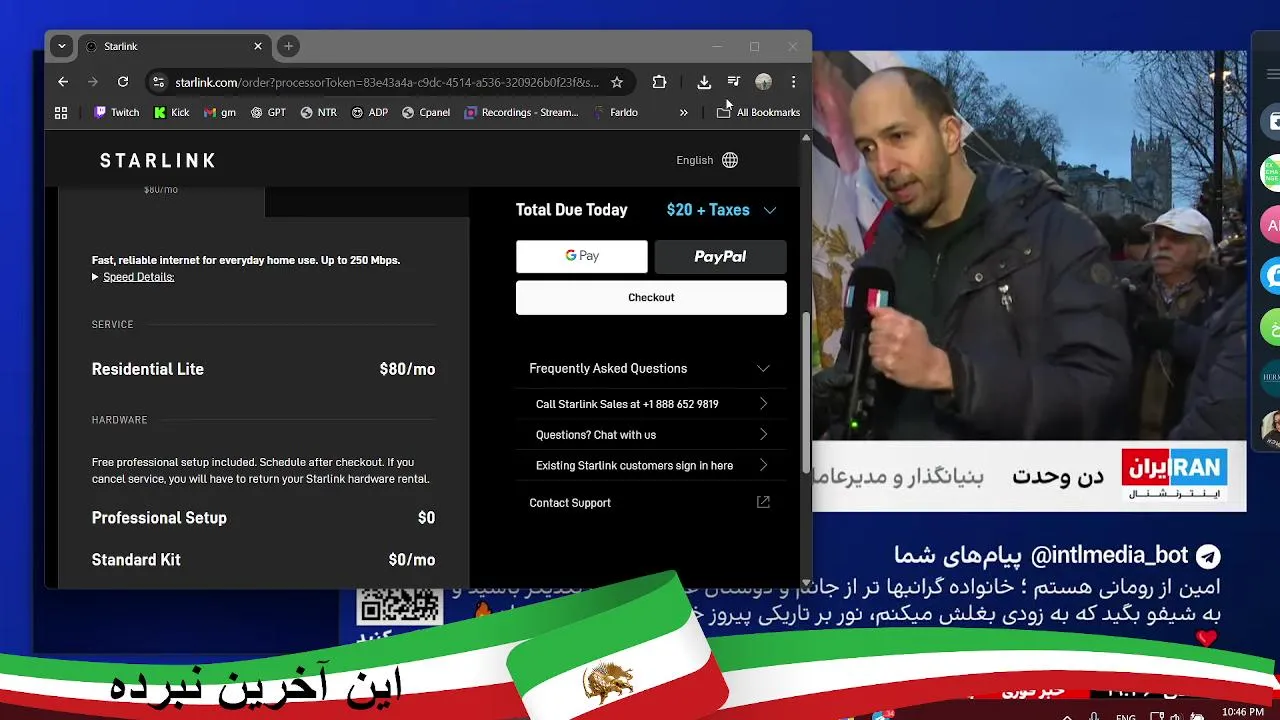Viewport: 1280px width, 720px height.
Task: Open the NTR bookmark
Action: coord(318,113)
